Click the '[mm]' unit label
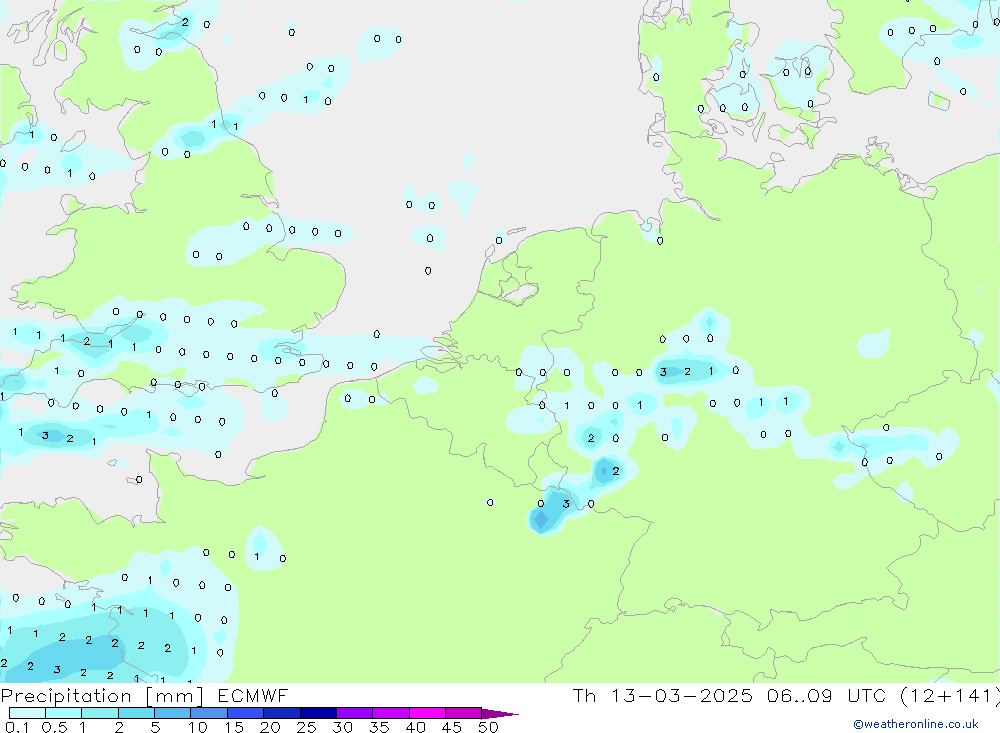Screen dimensions: 1000x733 [175, 696]
